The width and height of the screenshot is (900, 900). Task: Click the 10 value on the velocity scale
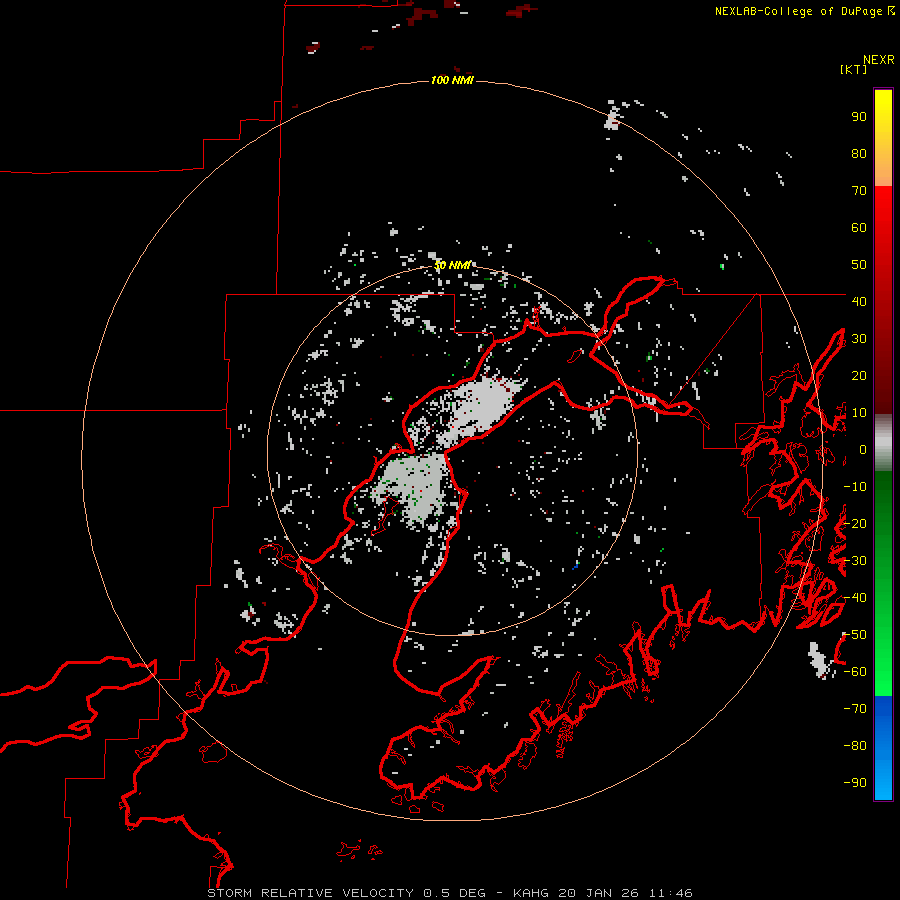859,413
